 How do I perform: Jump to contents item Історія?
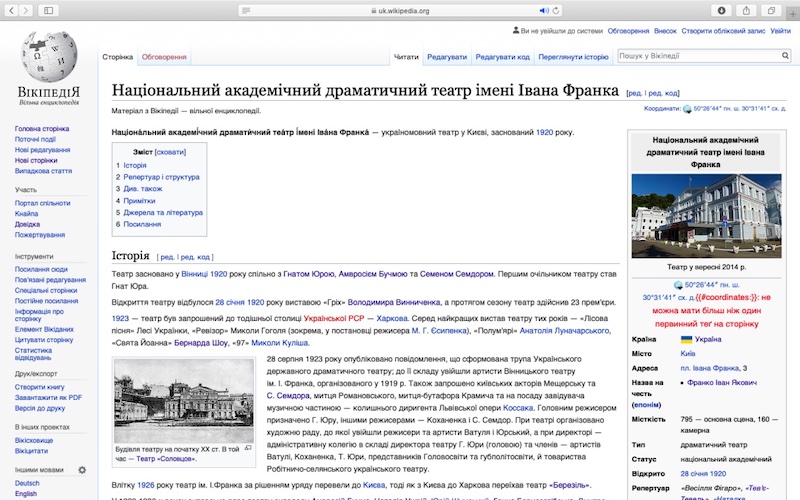(135, 165)
